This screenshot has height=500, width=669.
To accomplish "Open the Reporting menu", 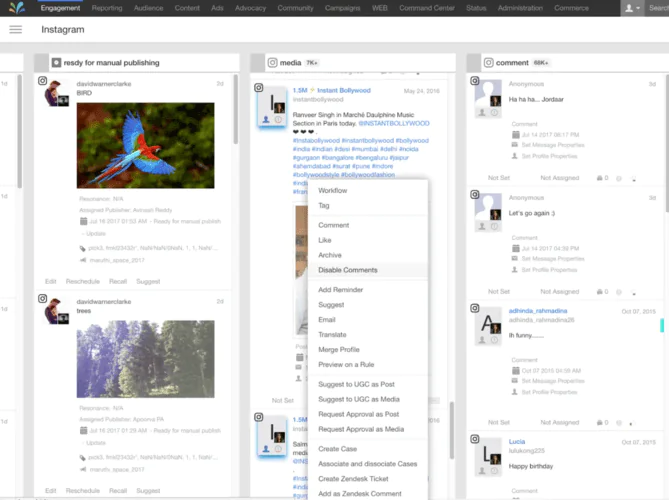I will click(107, 8).
